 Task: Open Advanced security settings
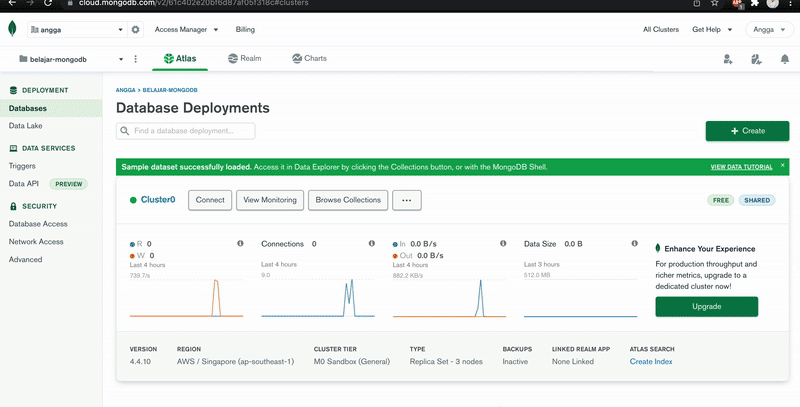tap(26, 260)
